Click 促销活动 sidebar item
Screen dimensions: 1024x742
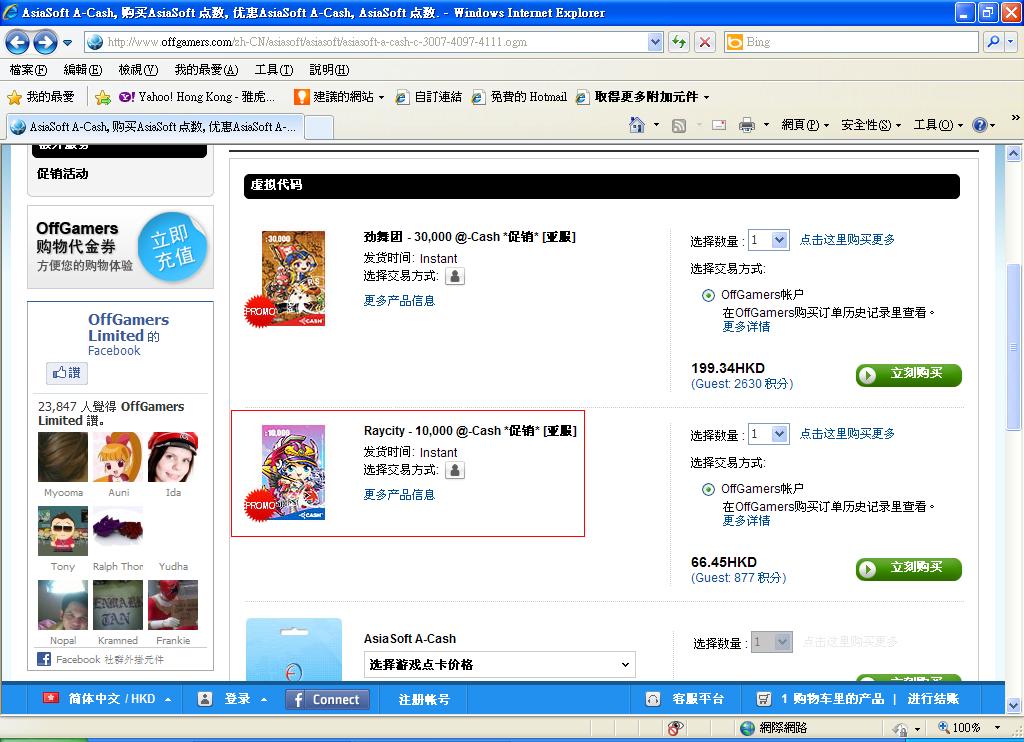pyautogui.click(x=63, y=174)
